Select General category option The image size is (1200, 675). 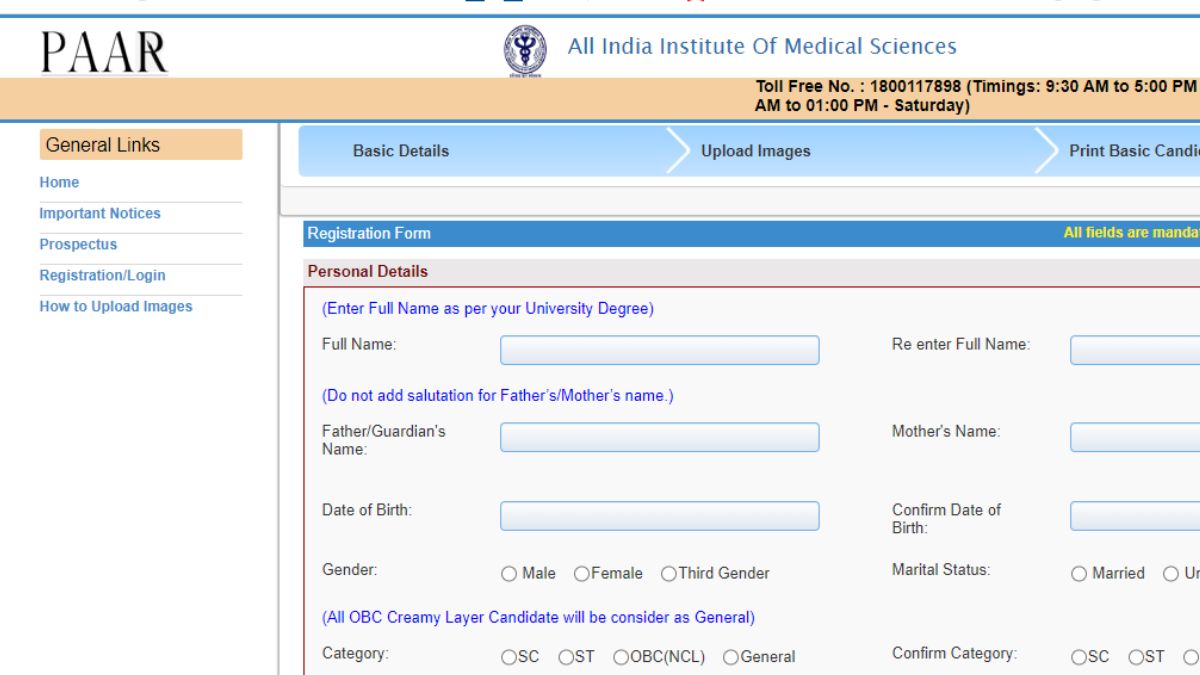tap(731, 657)
